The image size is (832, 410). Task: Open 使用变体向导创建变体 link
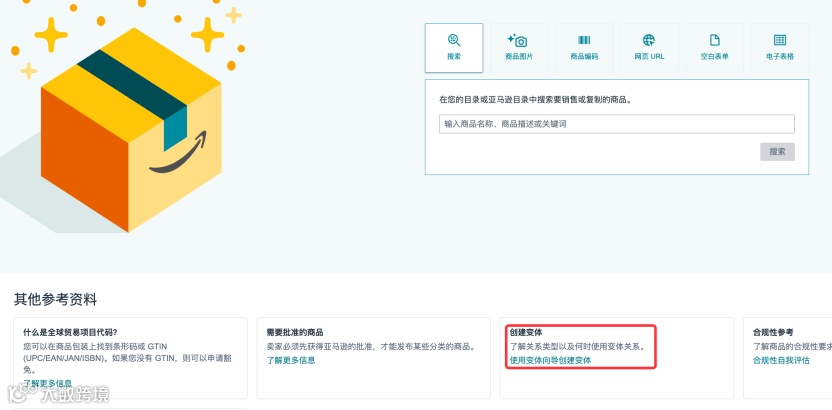550,360
